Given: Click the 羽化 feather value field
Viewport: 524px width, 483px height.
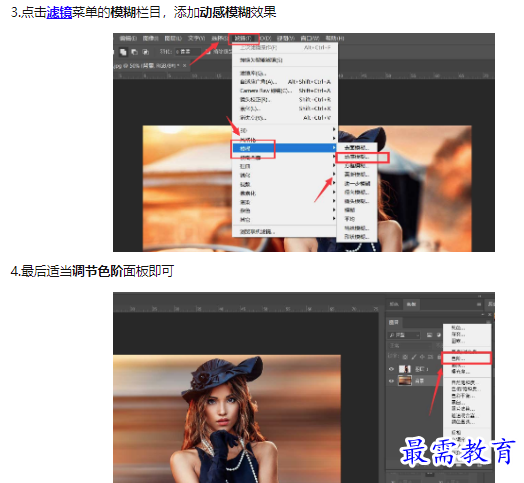Looking at the screenshot, I should (187, 52).
